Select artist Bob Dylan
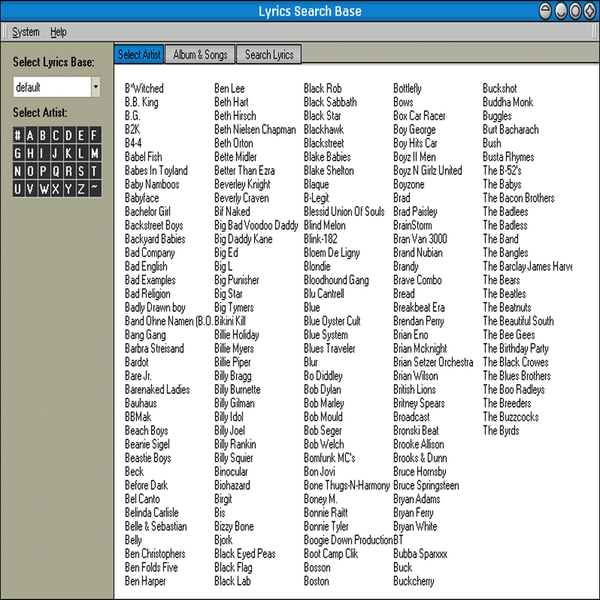This screenshot has height=600, width=600. pos(322,390)
